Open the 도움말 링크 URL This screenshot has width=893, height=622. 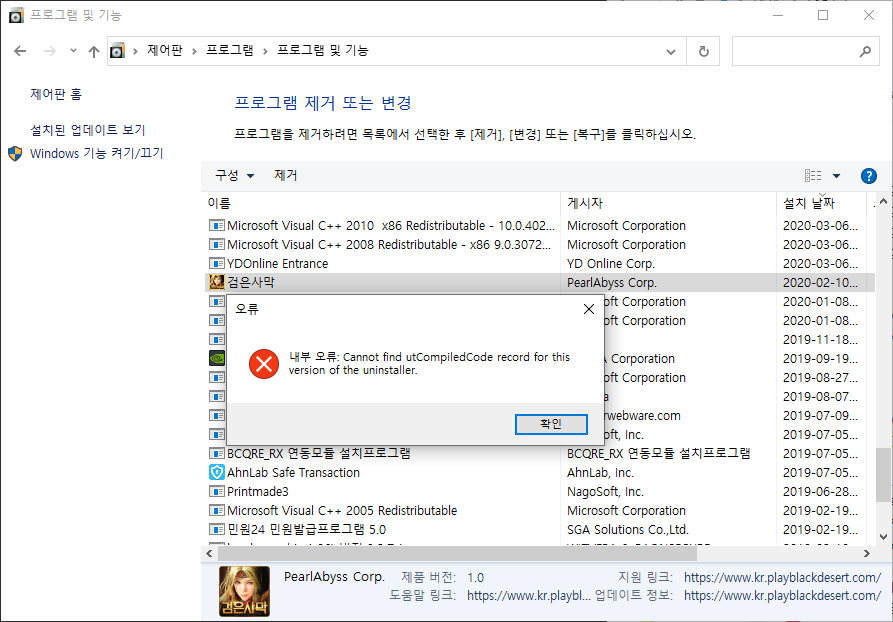coord(529,596)
